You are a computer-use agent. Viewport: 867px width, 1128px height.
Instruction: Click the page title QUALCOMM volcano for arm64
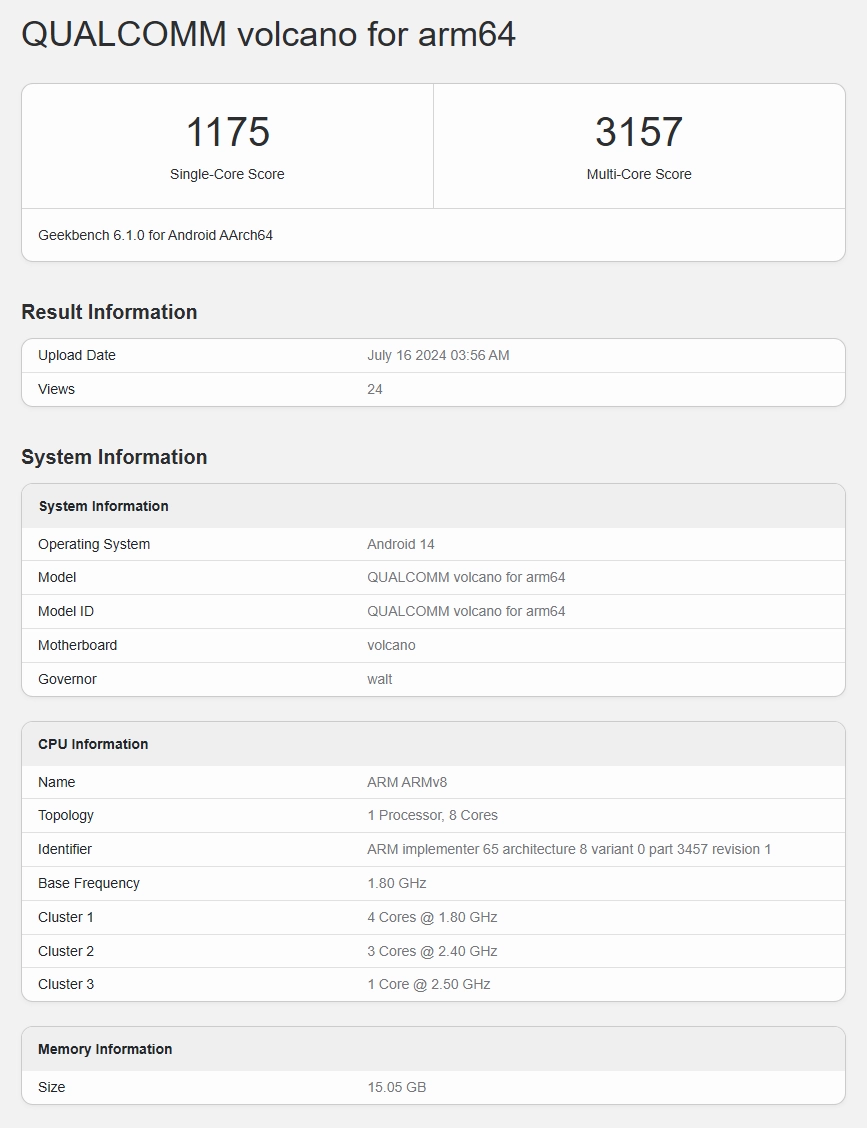268,34
